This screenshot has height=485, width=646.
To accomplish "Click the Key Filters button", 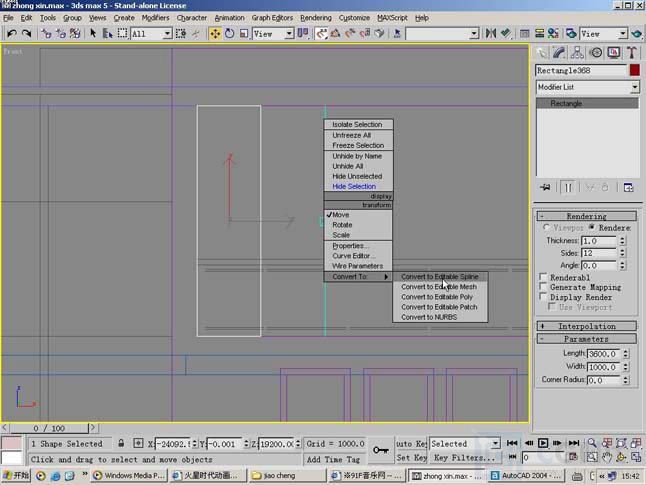I will coord(464,457).
